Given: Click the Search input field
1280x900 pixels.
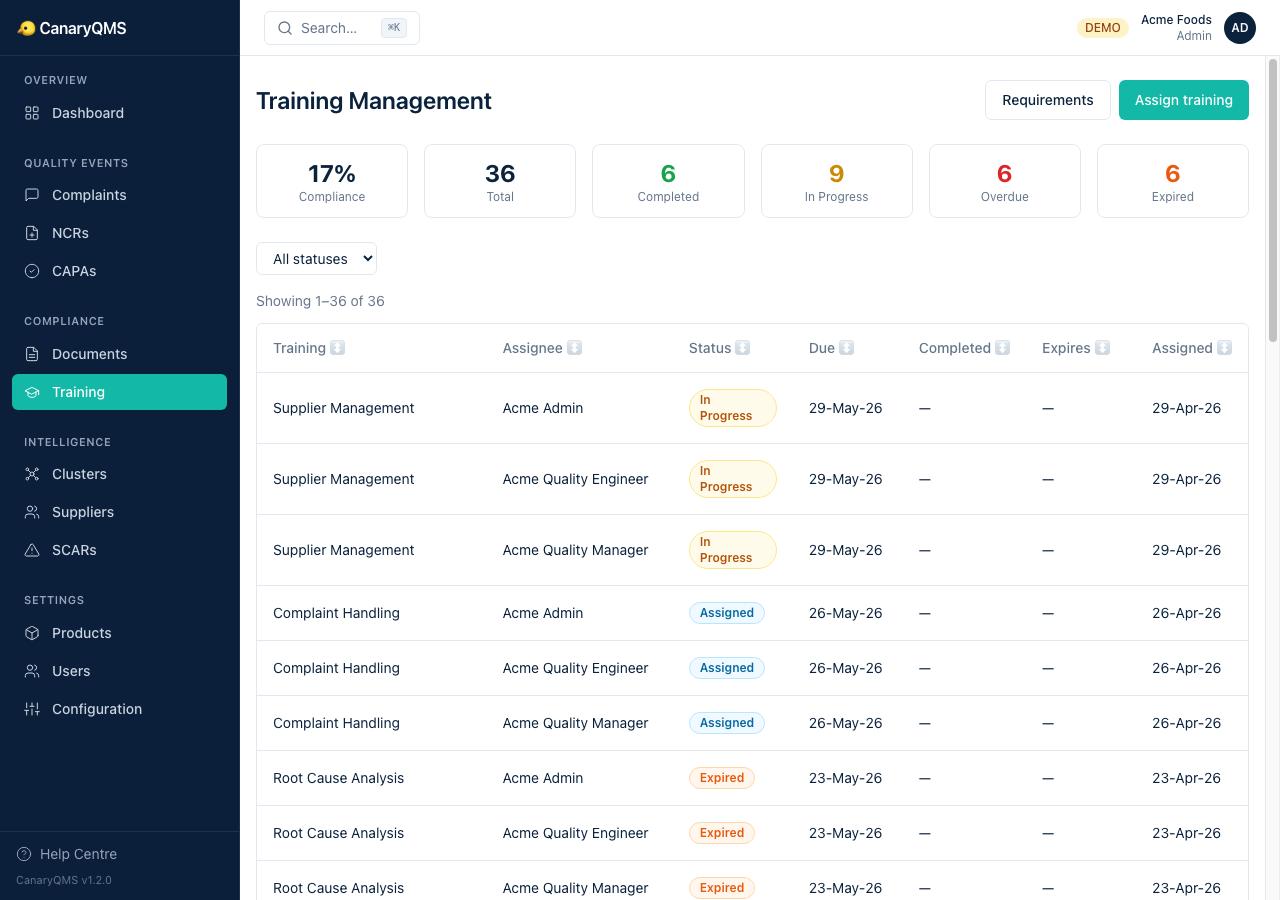Looking at the screenshot, I should 342,28.
